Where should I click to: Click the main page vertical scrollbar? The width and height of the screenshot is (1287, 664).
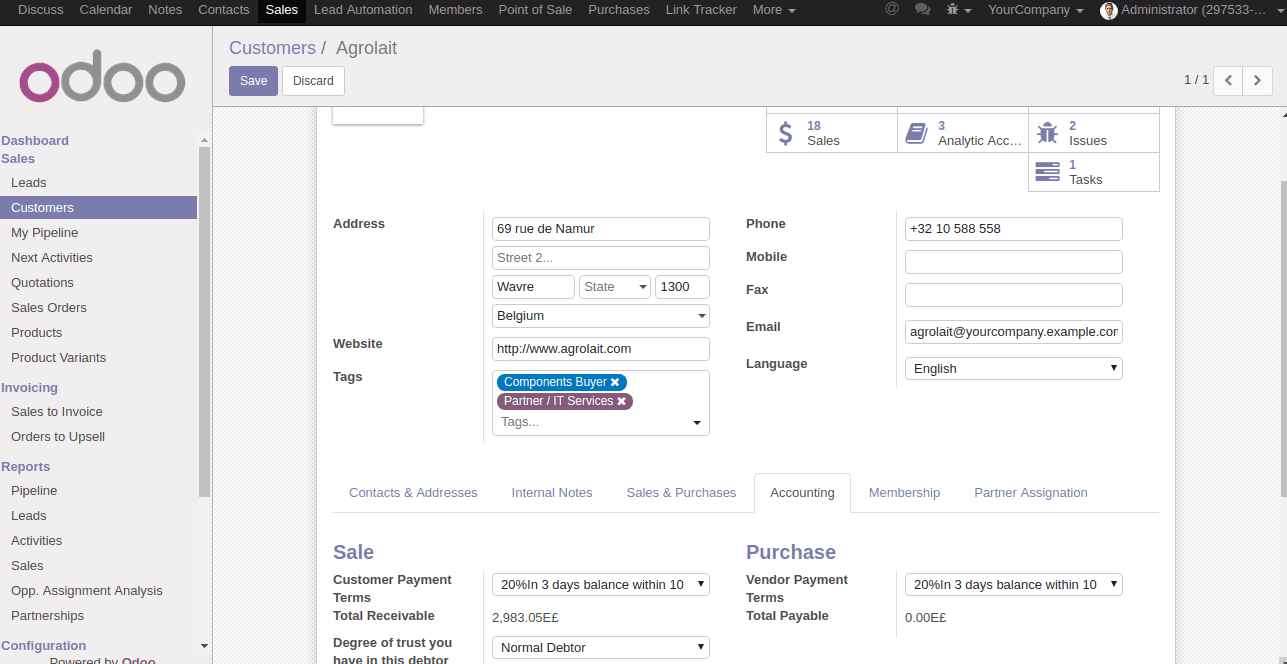pos(1283,340)
